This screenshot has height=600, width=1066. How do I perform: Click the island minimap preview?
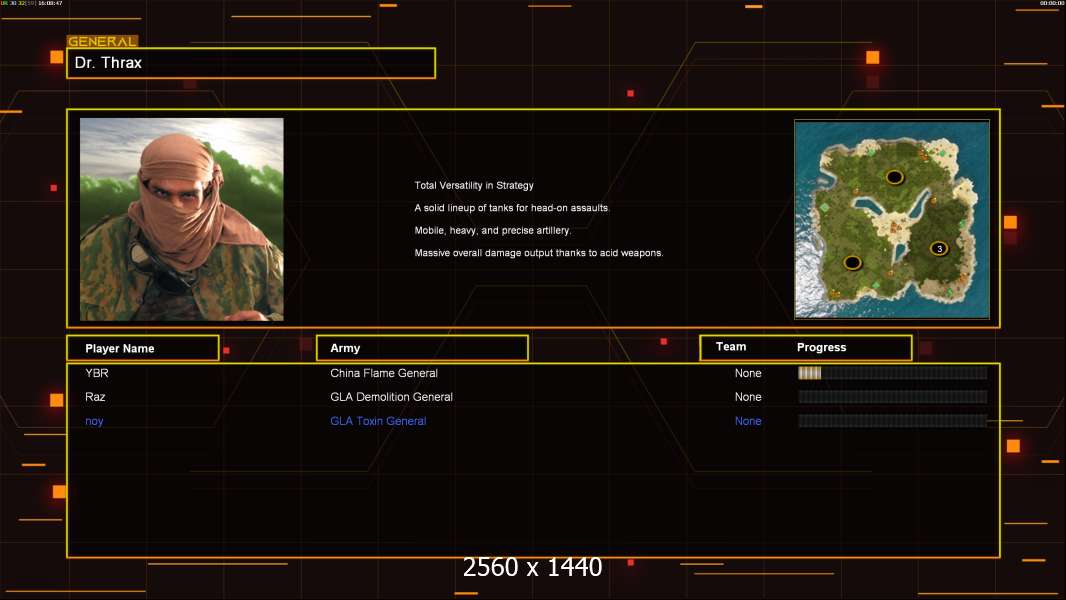point(892,219)
